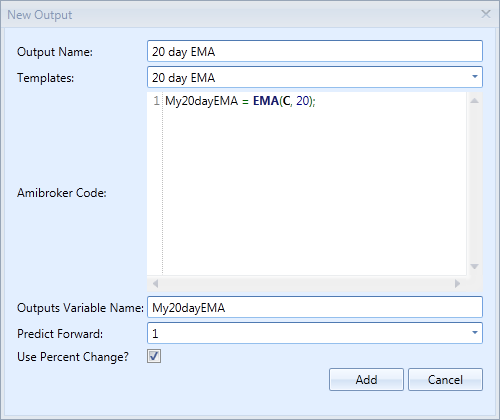This screenshot has height=420, width=500.
Task: Click the horizontal scrollbar track under code
Action: click(x=306, y=284)
